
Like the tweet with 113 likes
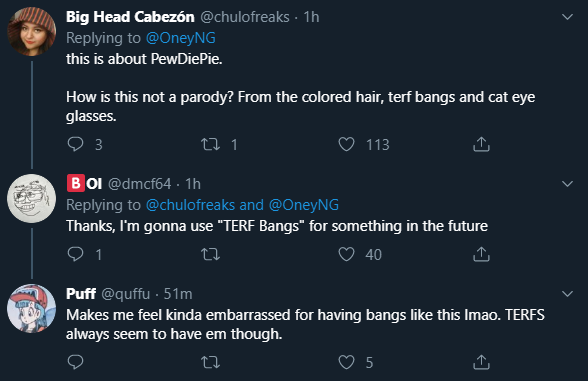coord(346,144)
